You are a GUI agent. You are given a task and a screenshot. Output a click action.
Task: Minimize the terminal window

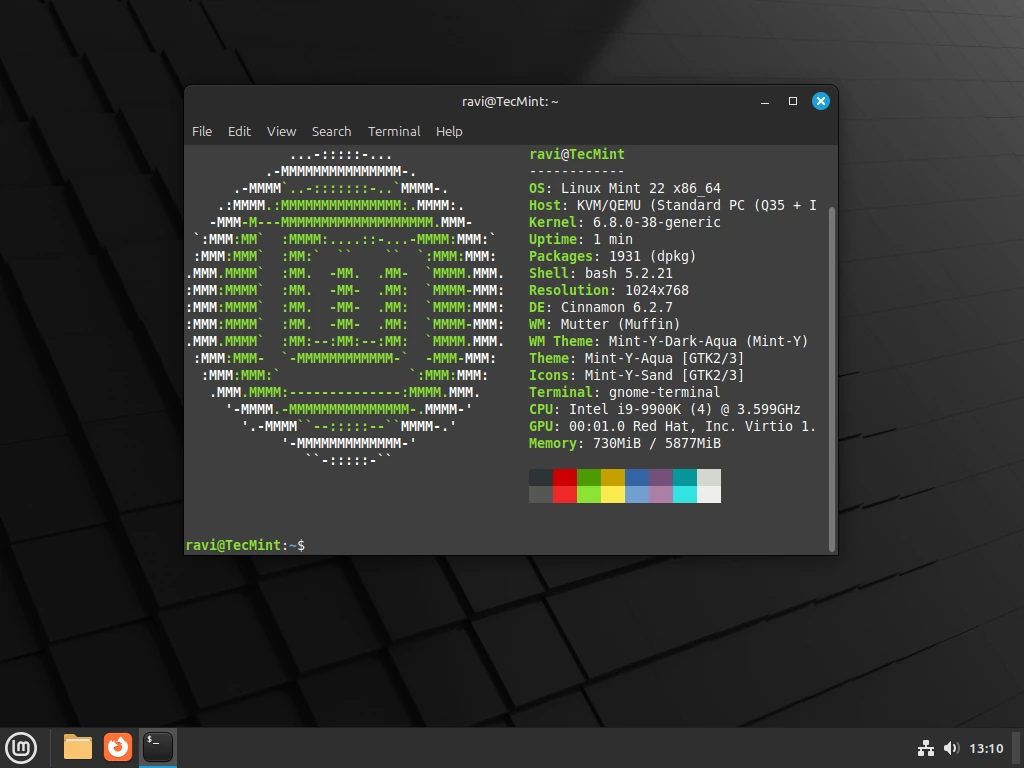pos(765,101)
